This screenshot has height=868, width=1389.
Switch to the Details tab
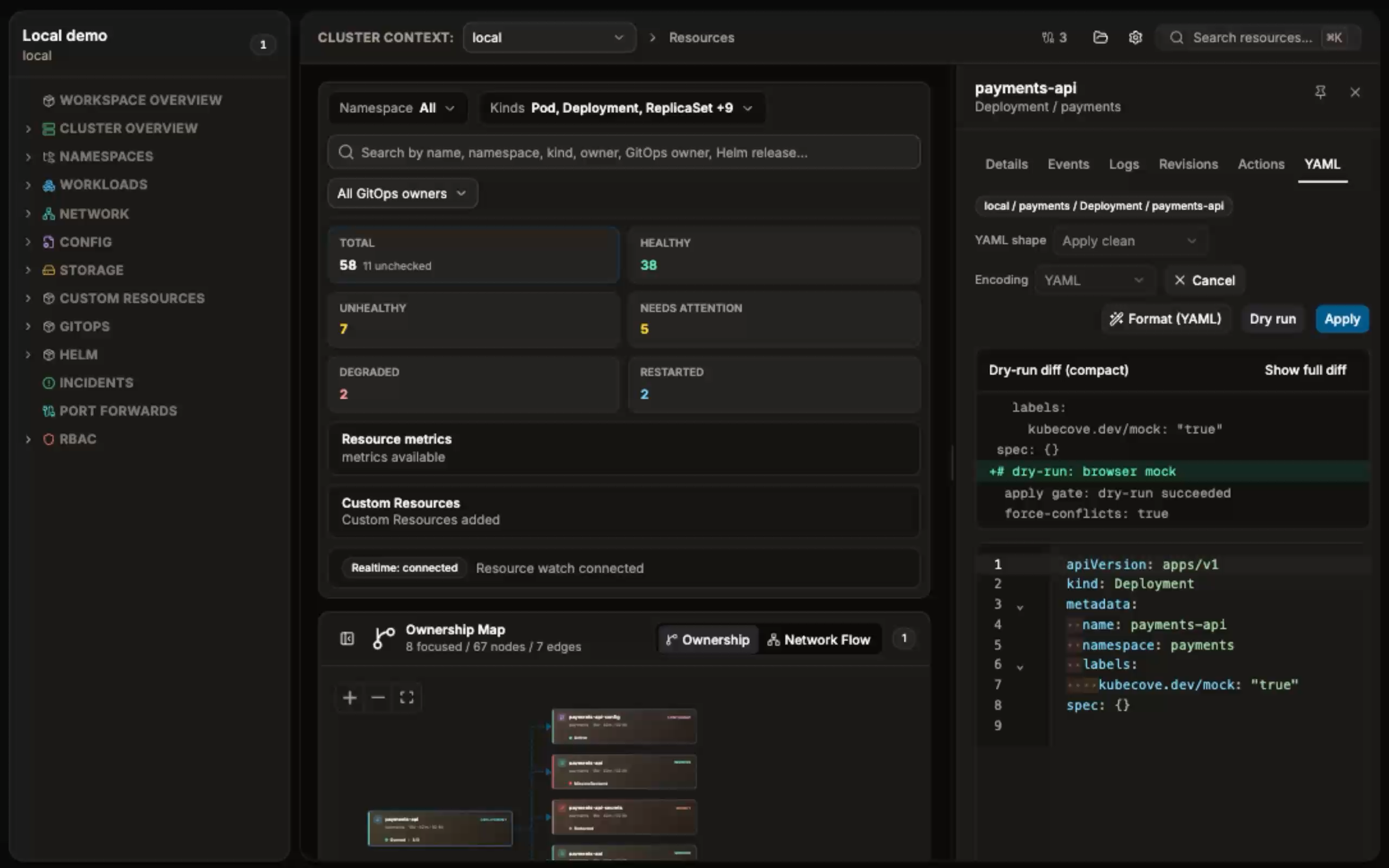click(x=1006, y=164)
